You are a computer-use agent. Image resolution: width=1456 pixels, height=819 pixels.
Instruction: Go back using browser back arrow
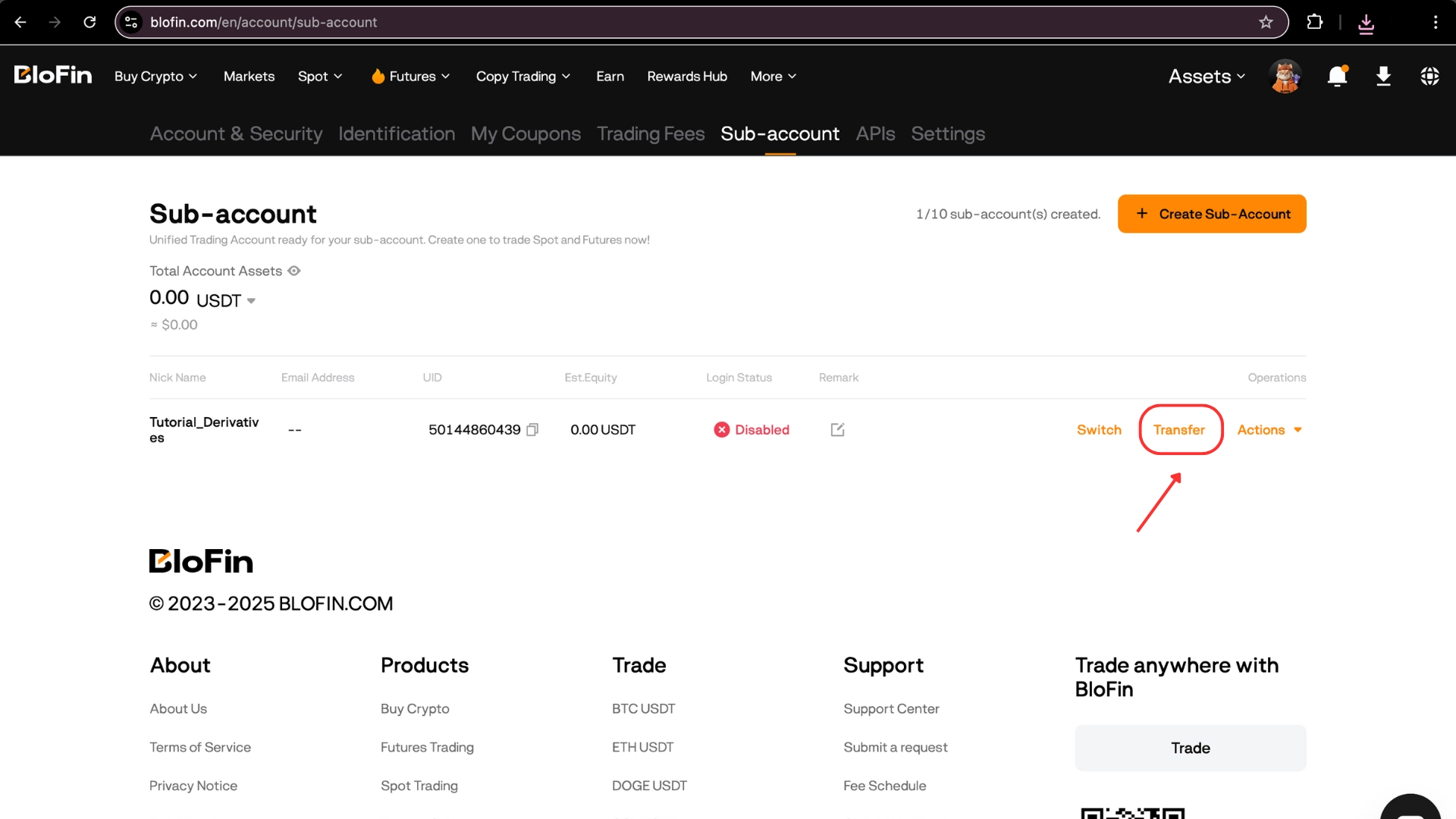click(20, 22)
